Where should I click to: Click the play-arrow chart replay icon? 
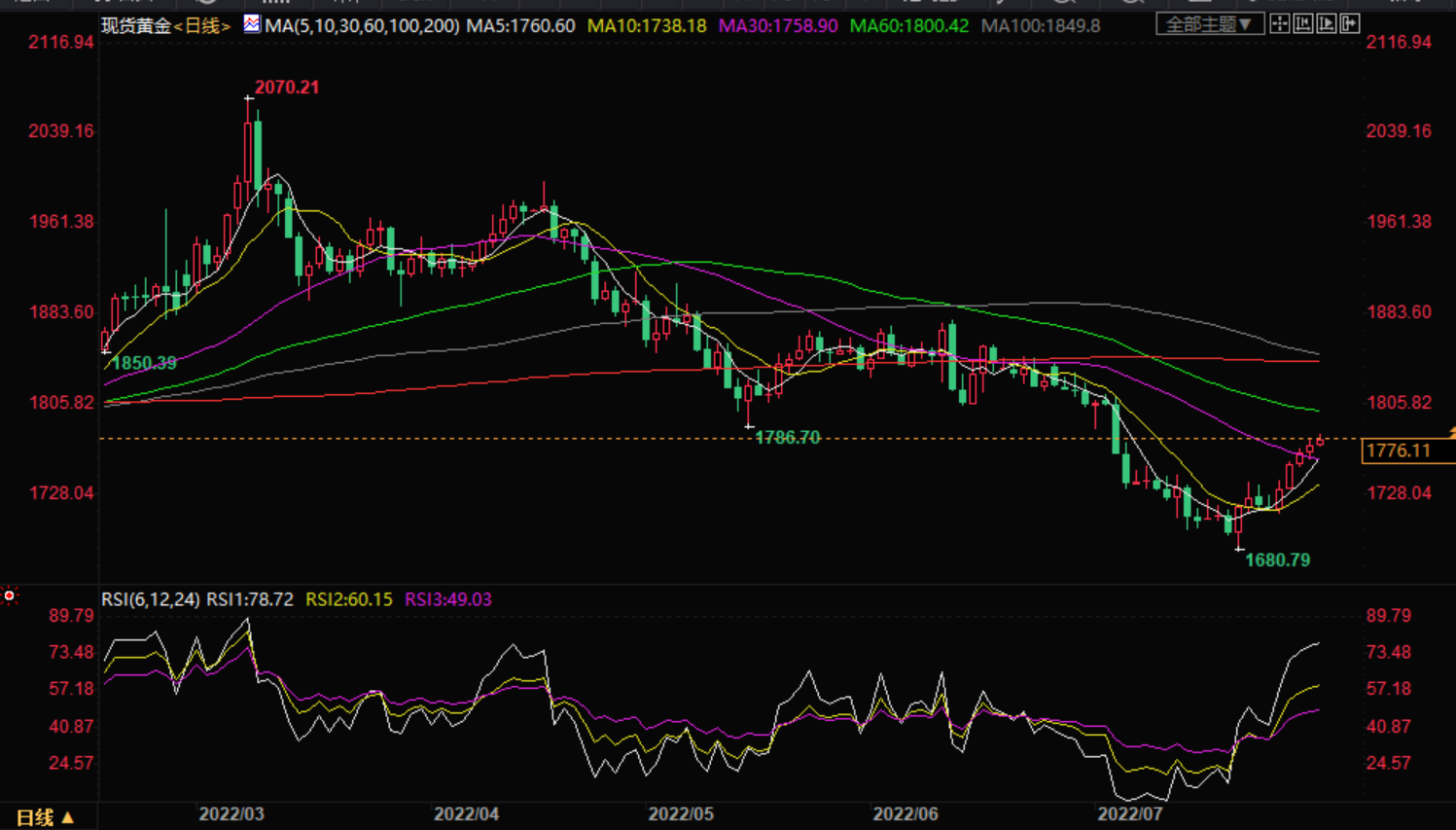[1327, 24]
